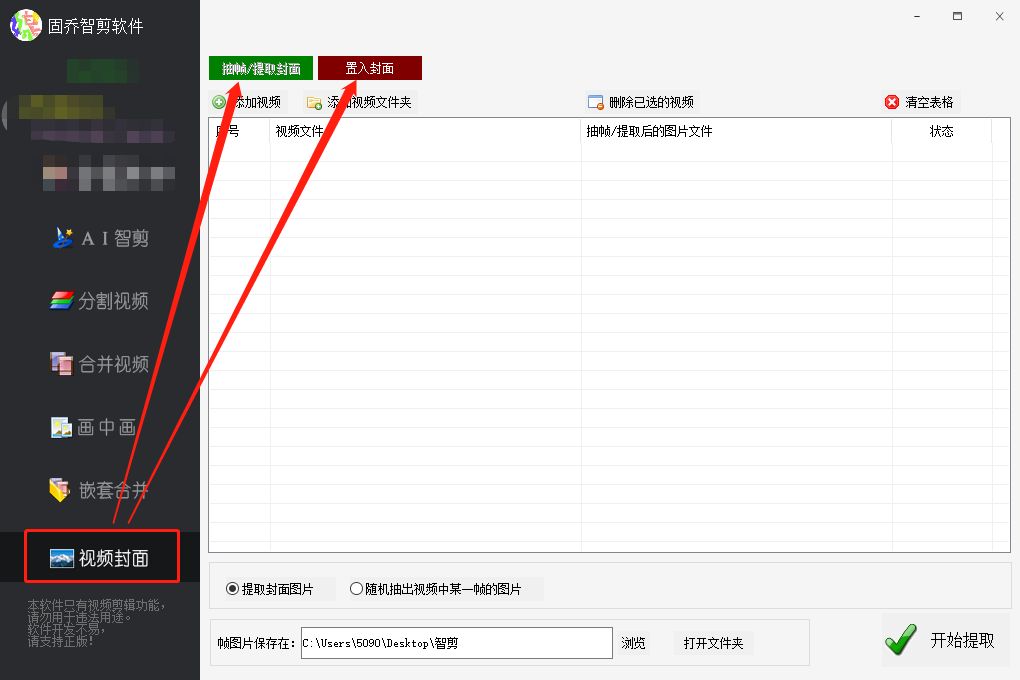
Task: Click the 画中画 menu label
Action: 107,428
